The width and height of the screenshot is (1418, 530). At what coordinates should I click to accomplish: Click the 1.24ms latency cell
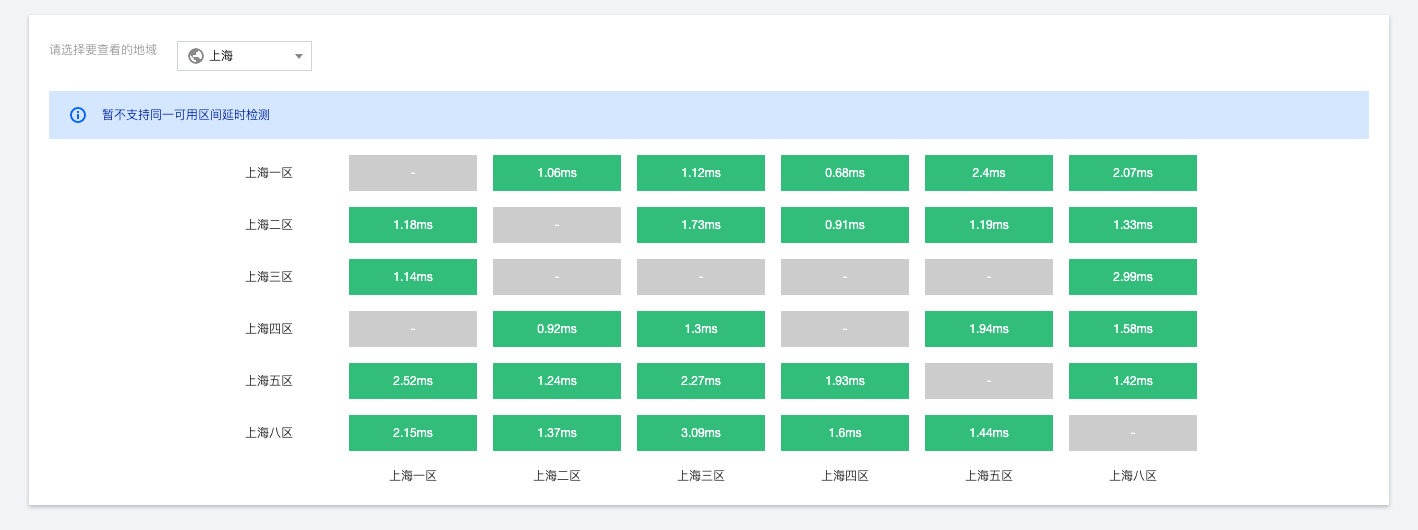click(557, 381)
